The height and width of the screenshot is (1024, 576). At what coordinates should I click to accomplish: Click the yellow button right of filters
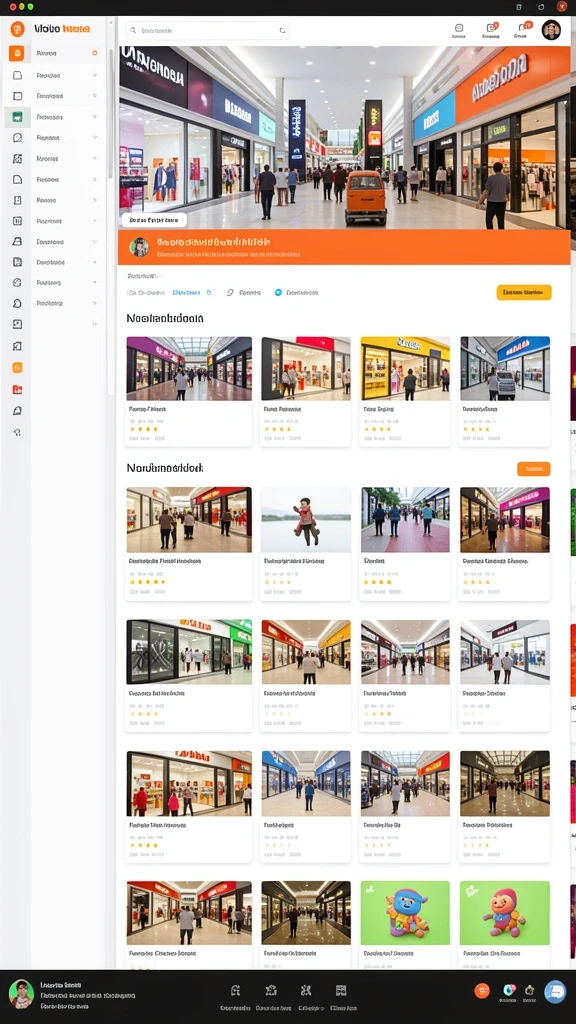click(524, 293)
